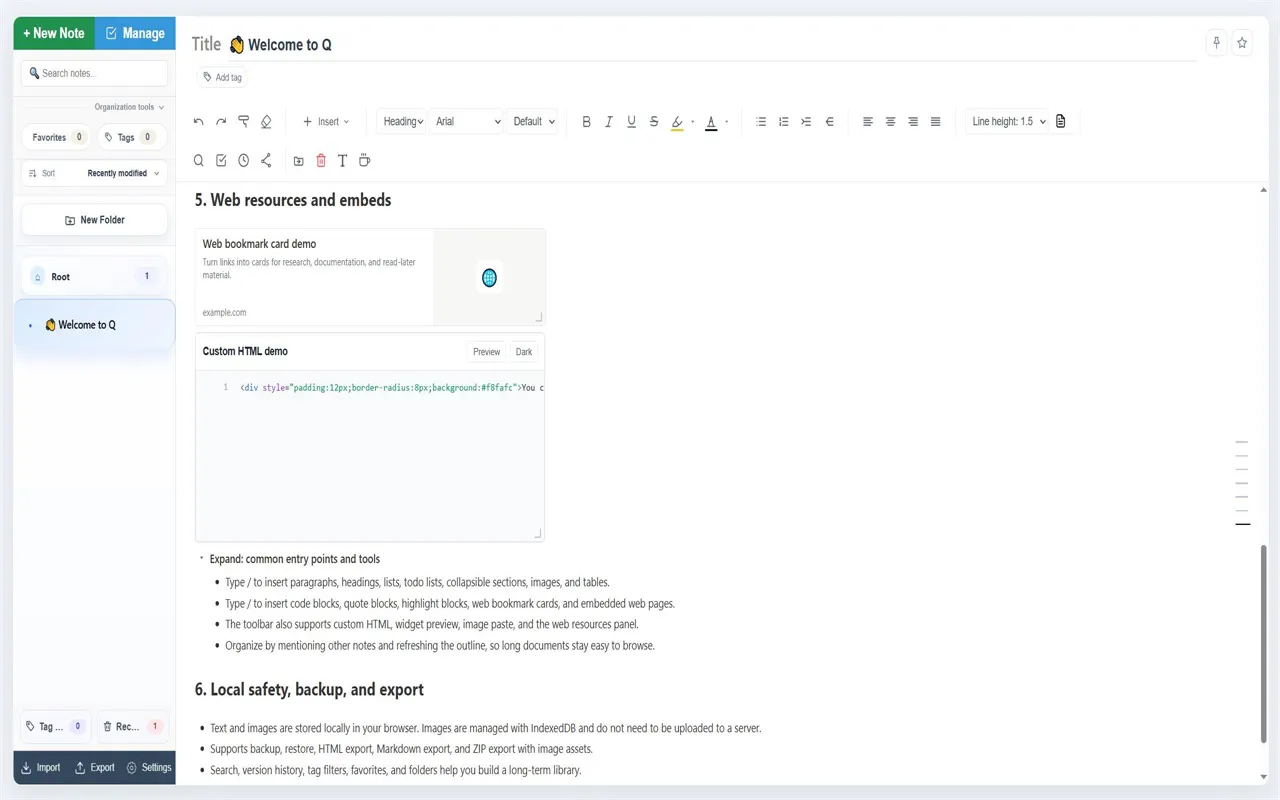Image resolution: width=1280 pixels, height=800 pixels.
Task: Select the Root folder
Action: pyautogui.click(x=95, y=276)
